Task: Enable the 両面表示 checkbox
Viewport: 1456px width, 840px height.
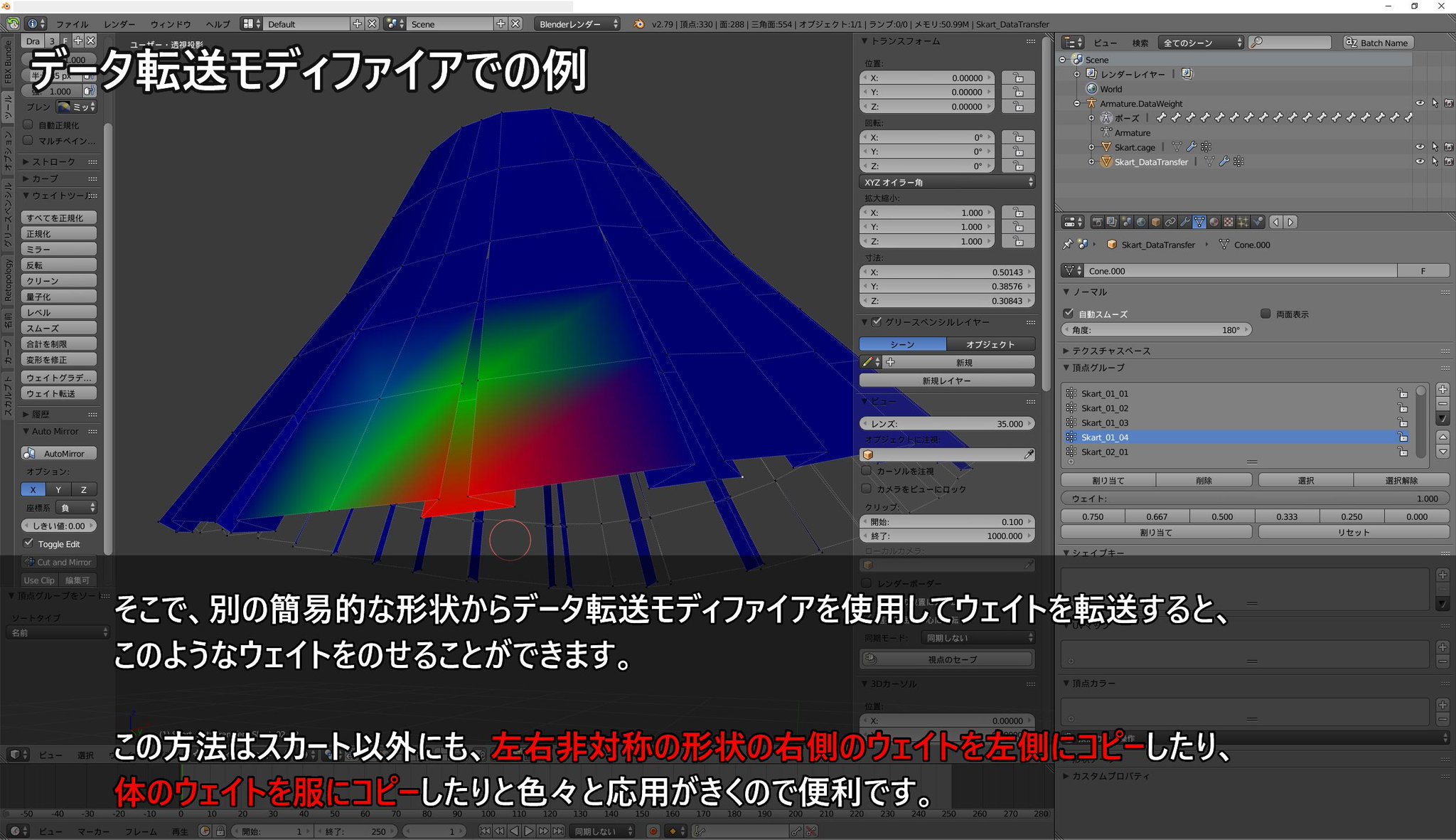Action: click(1265, 314)
